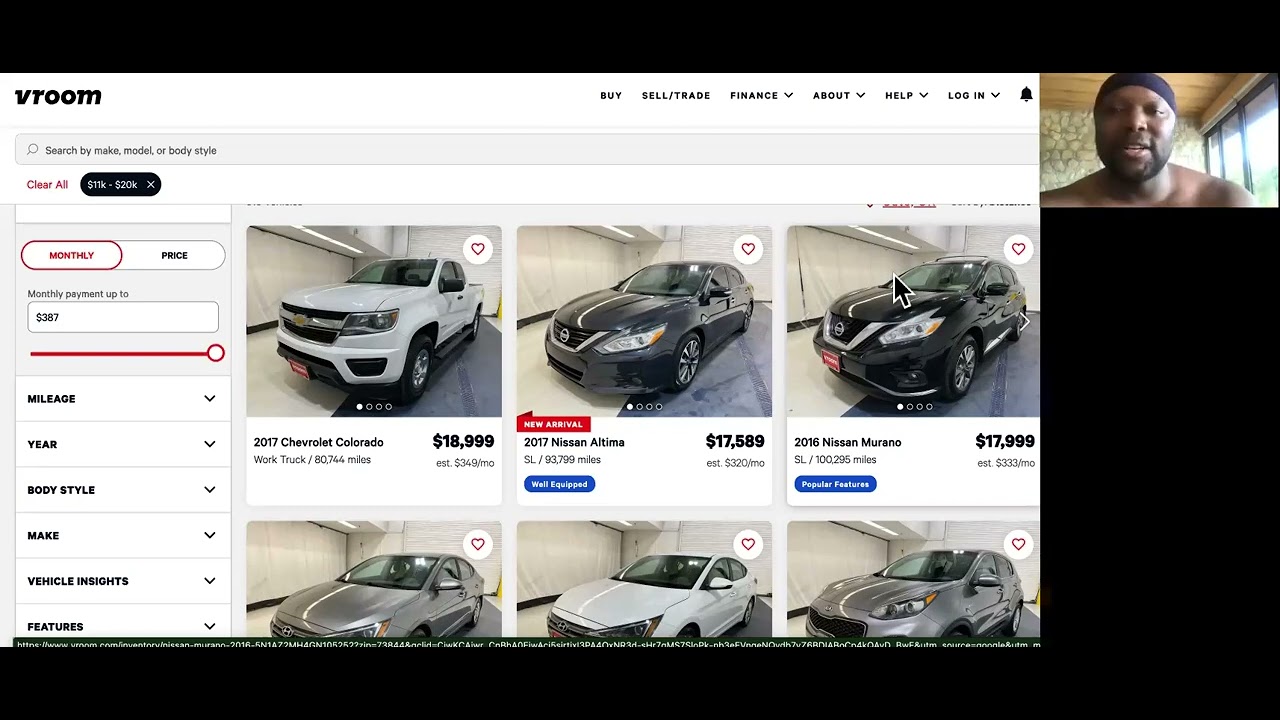Open the notifications bell icon

tap(1026, 94)
